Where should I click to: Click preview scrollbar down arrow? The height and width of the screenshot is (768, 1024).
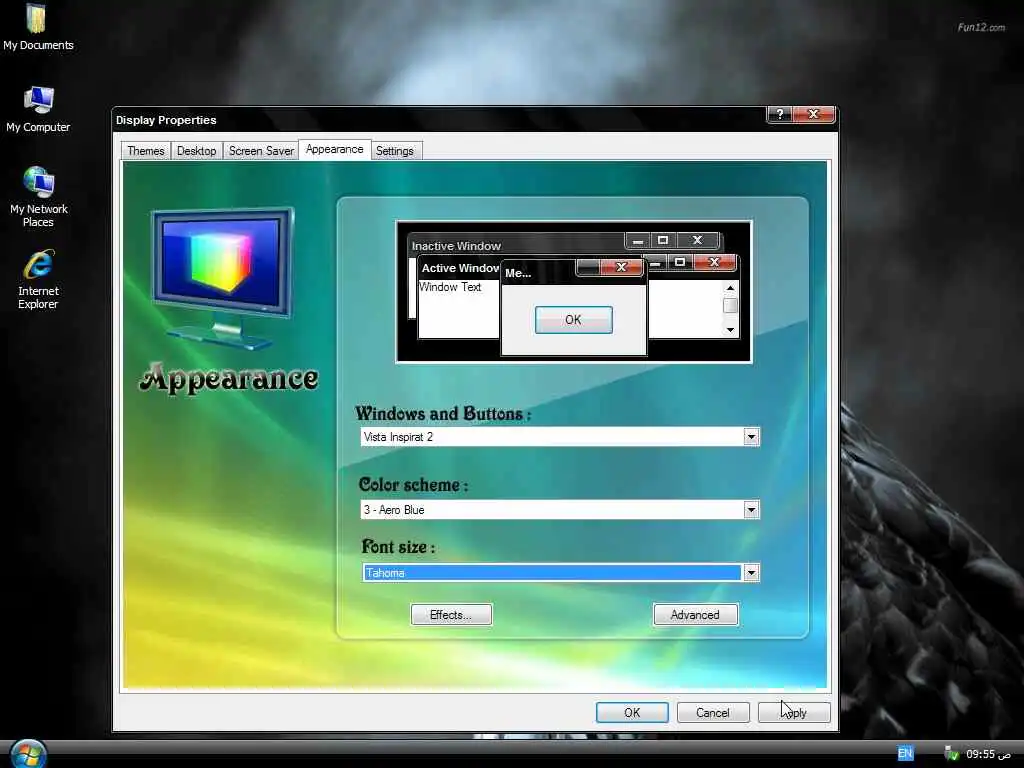730,330
